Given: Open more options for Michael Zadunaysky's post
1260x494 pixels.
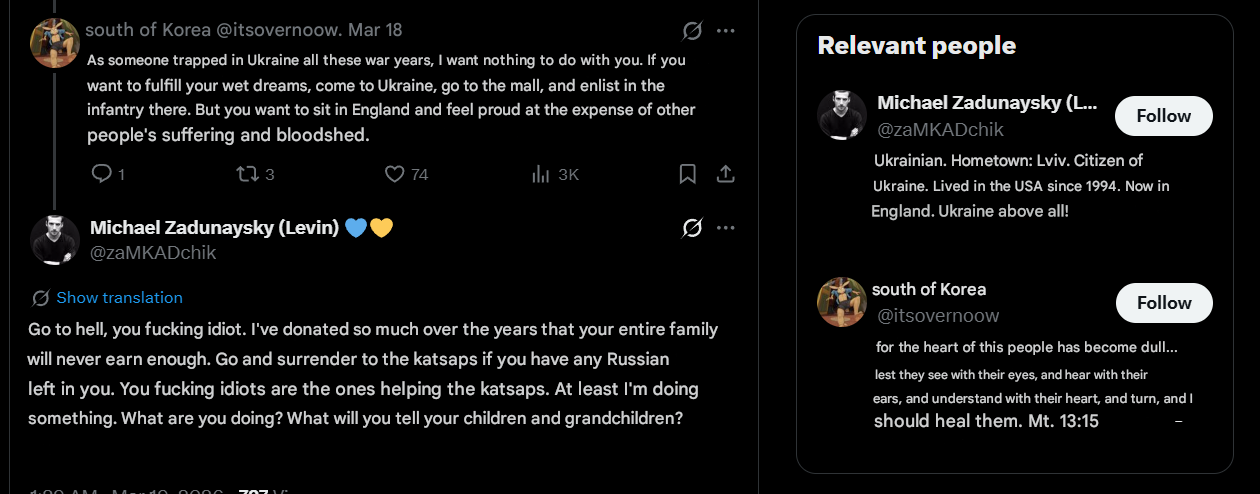Looking at the screenshot, I should coord(726,229).
